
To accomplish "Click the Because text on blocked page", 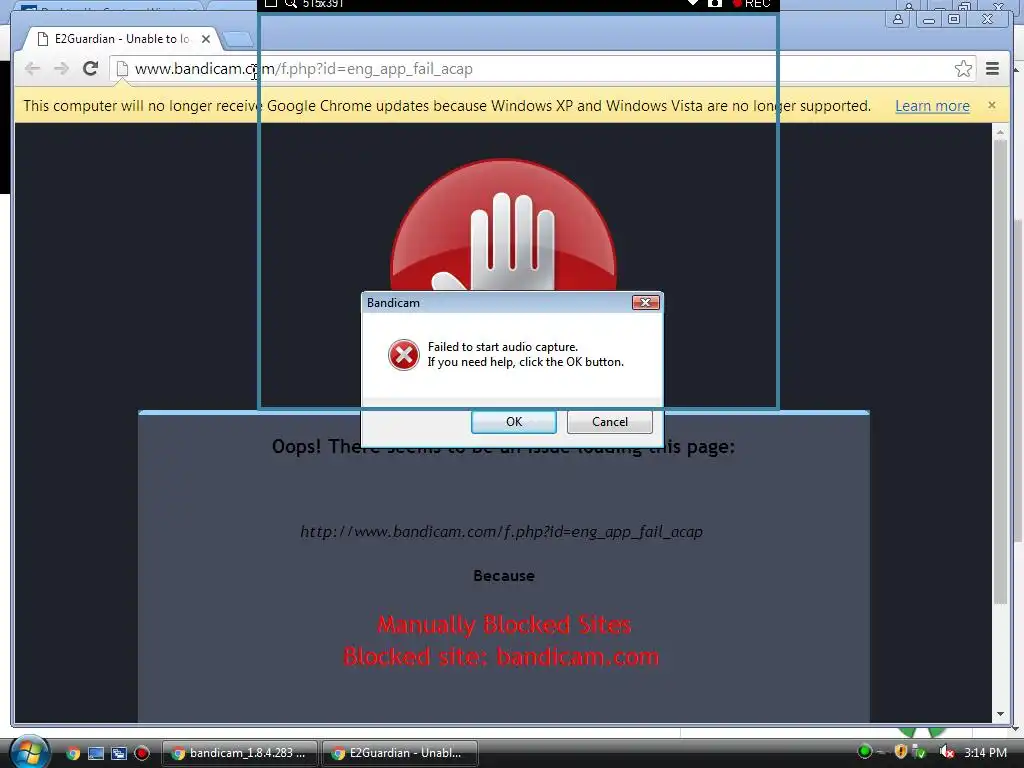I will pyautogui.click(x=504, y=576).
